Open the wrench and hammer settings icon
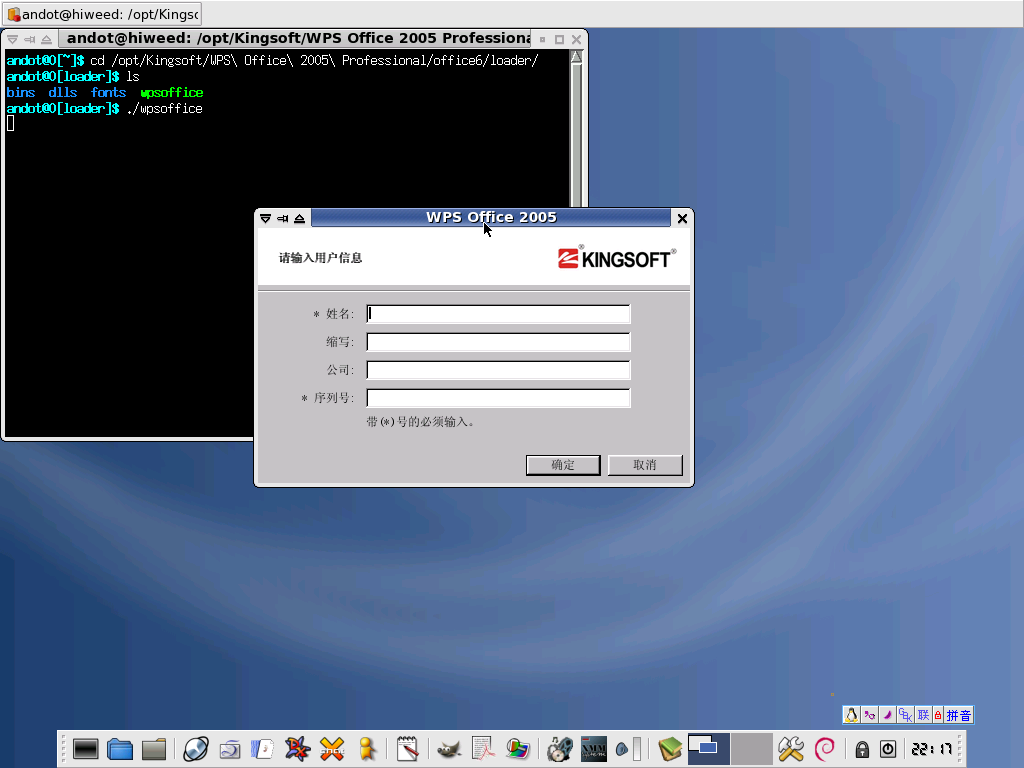The image size is (1024, 768). click(x=790, y=749)
